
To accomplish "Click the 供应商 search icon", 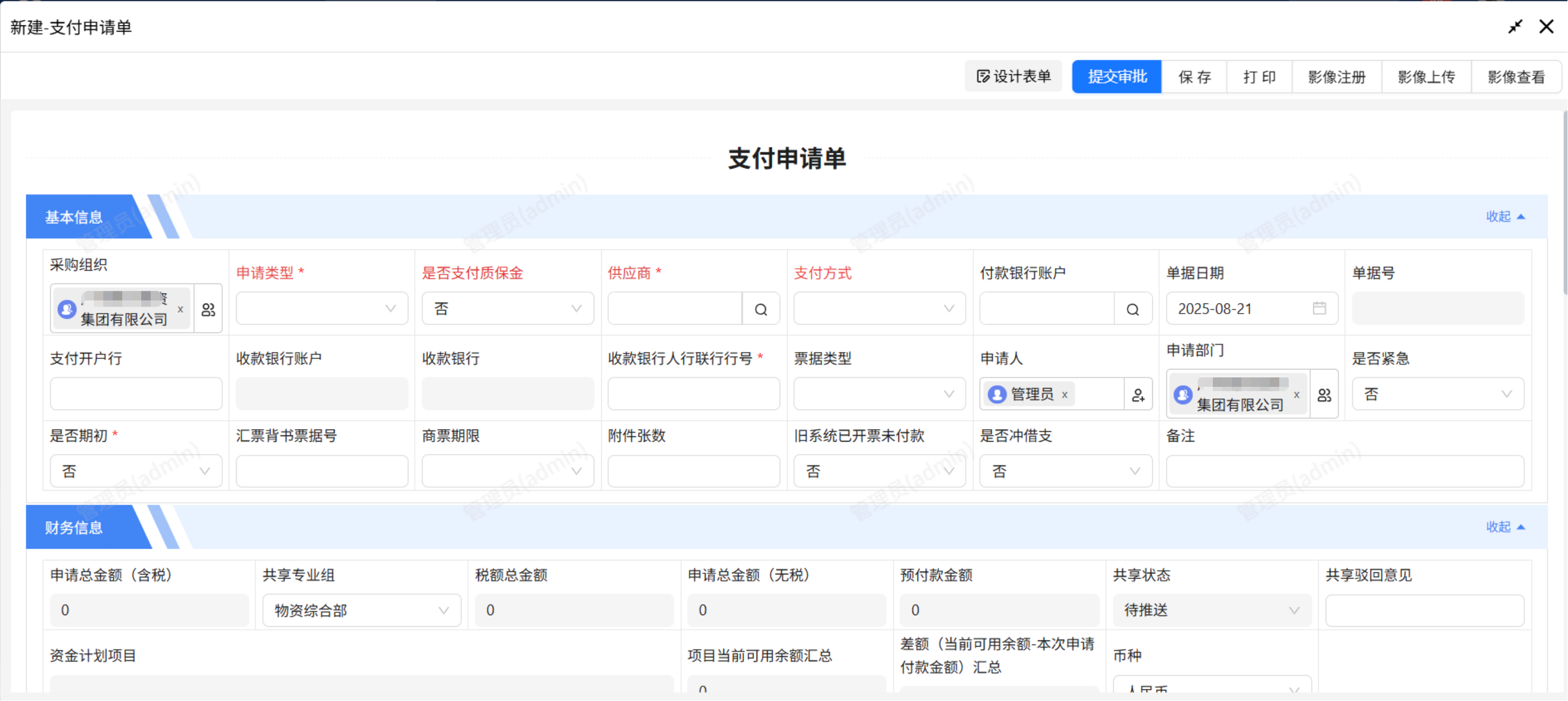I will [761, 309].
